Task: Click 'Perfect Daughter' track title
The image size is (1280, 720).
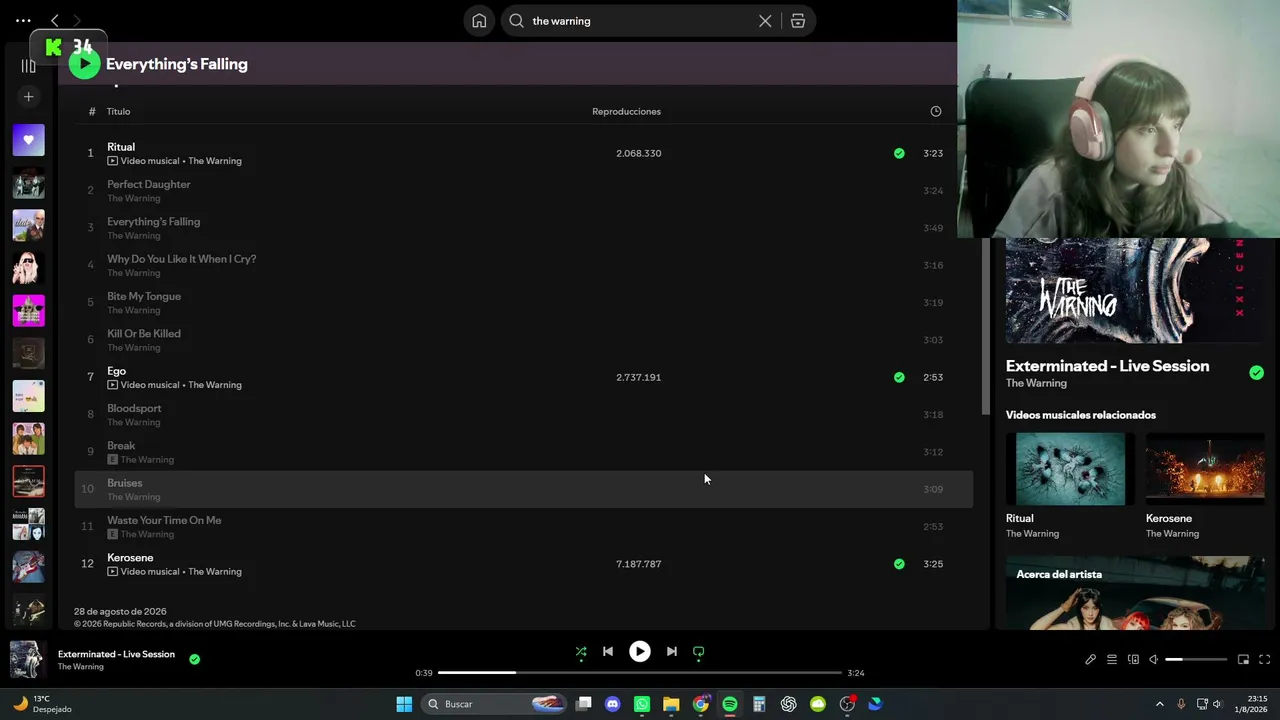Action: pos(149,184)
